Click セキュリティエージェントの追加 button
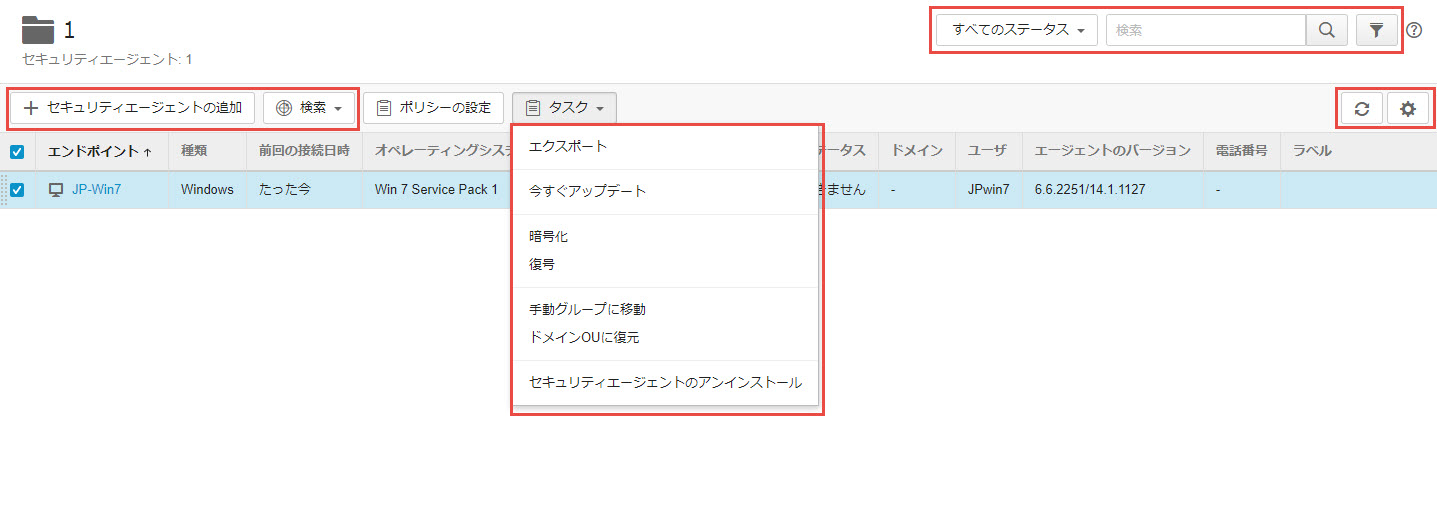 click(x=132, y=108)
